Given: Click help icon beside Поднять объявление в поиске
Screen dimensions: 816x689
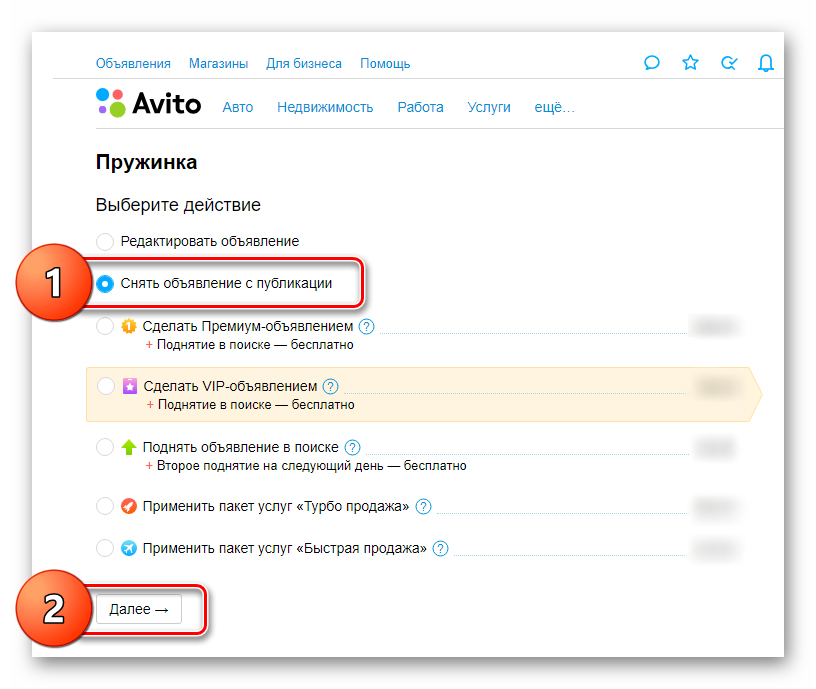Looking at the screenshot, I should point(352,447).
